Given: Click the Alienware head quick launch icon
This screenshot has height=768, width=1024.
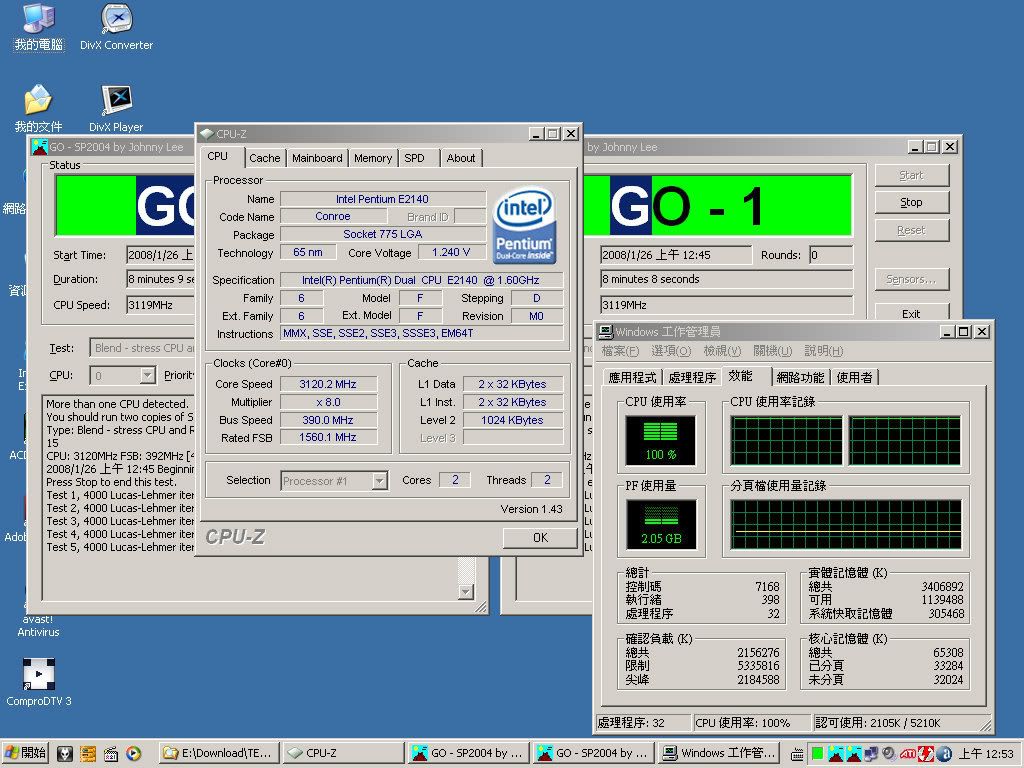Looking at the screenshot, I should click(x=64, y=753).
